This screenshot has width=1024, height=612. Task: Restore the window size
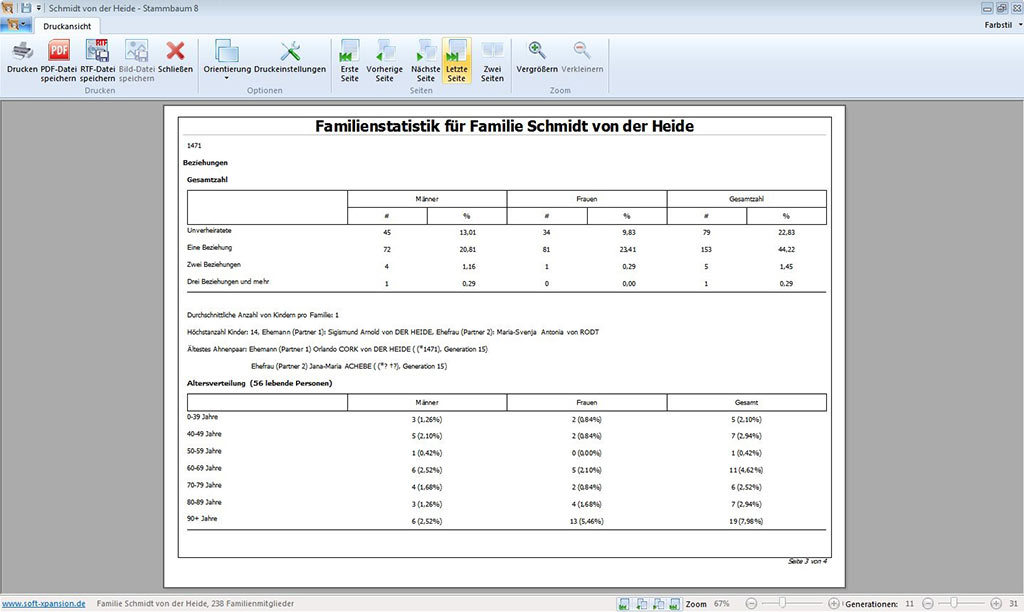(1001, 8)
